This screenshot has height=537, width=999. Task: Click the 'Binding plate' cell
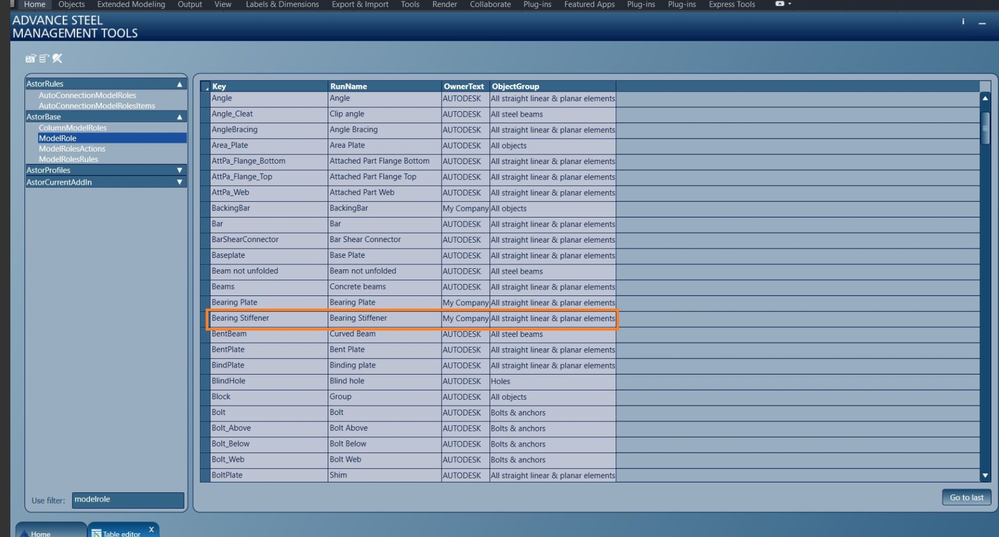(384, 365)
